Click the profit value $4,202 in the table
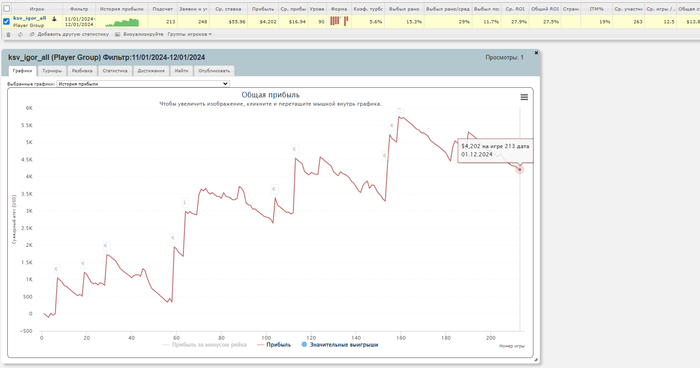Image resolution: width=700 pixels, height=368 pixels. 268,21
